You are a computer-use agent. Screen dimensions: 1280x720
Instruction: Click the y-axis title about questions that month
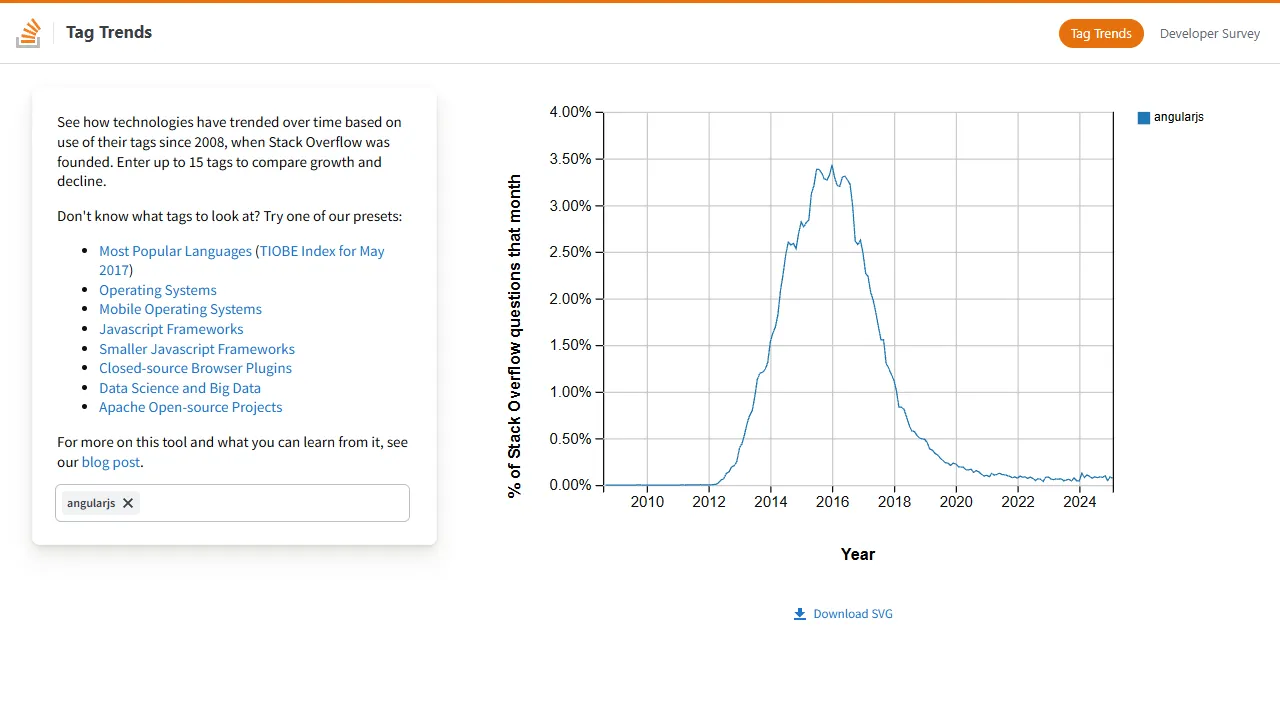point(515,336)
